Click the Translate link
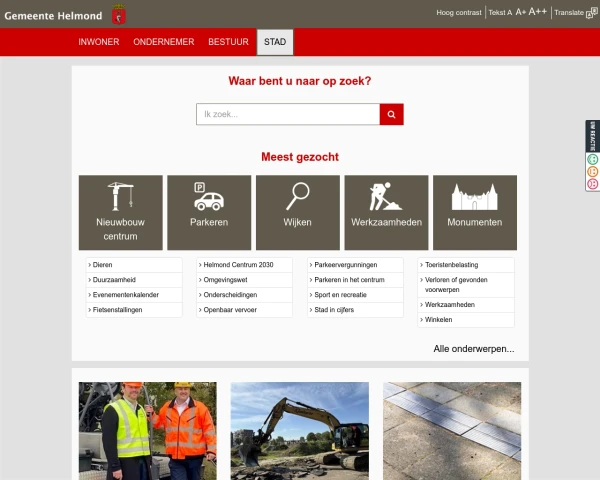 pos(569,13)
